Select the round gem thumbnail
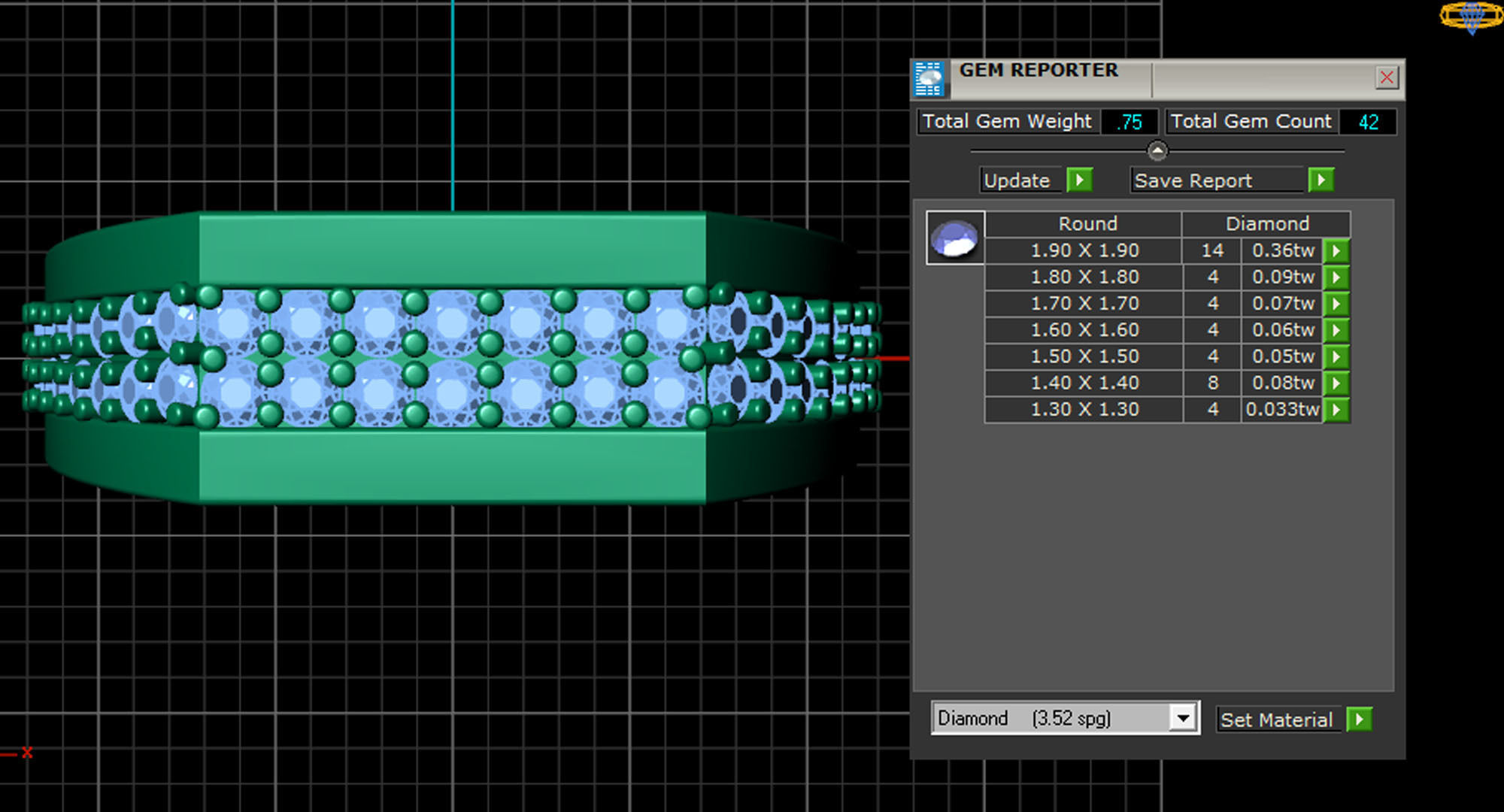The image size is (1504, 812). 955,238
